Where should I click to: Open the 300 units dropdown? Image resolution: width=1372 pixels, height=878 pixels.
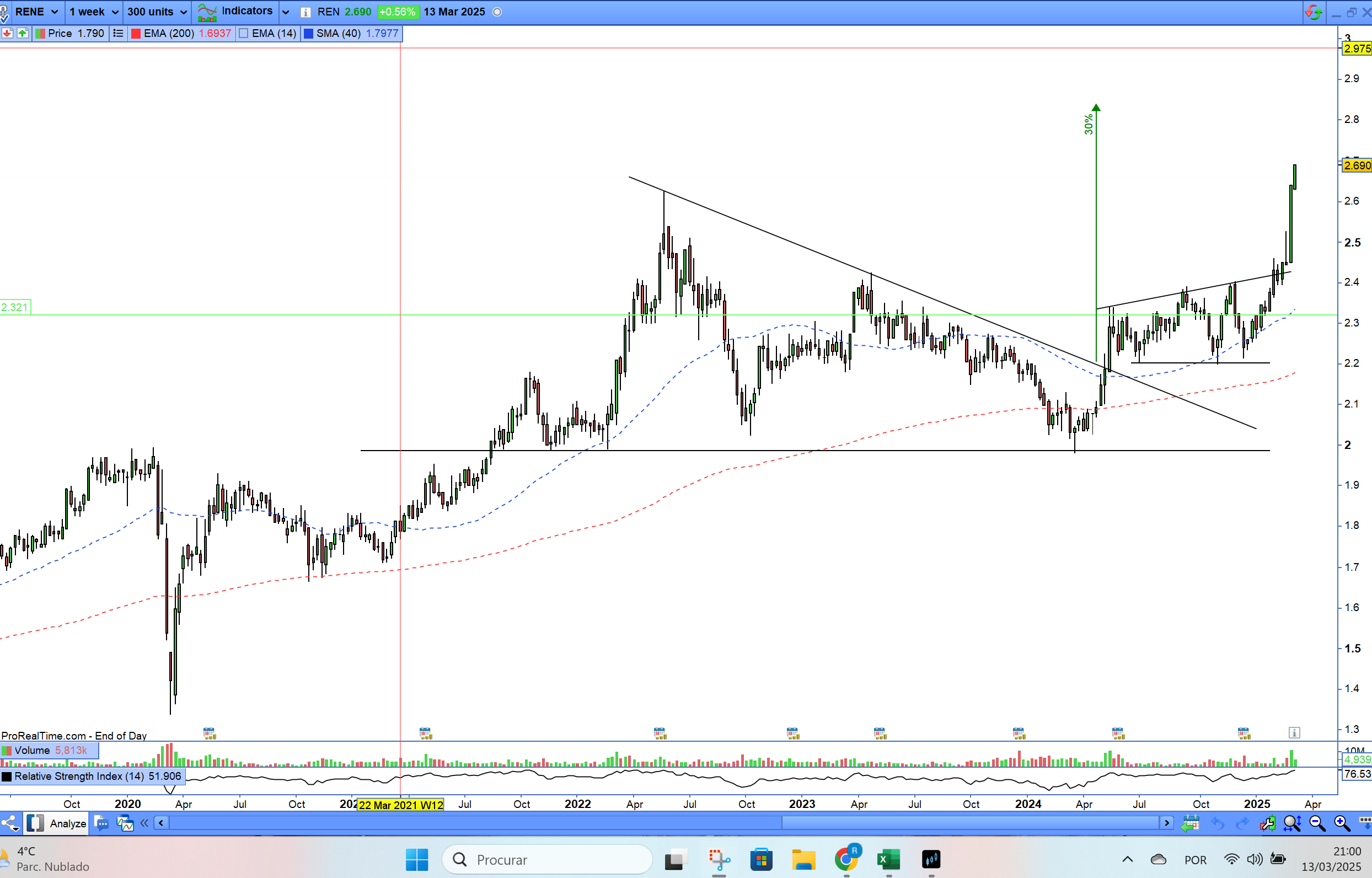point(157,12)
